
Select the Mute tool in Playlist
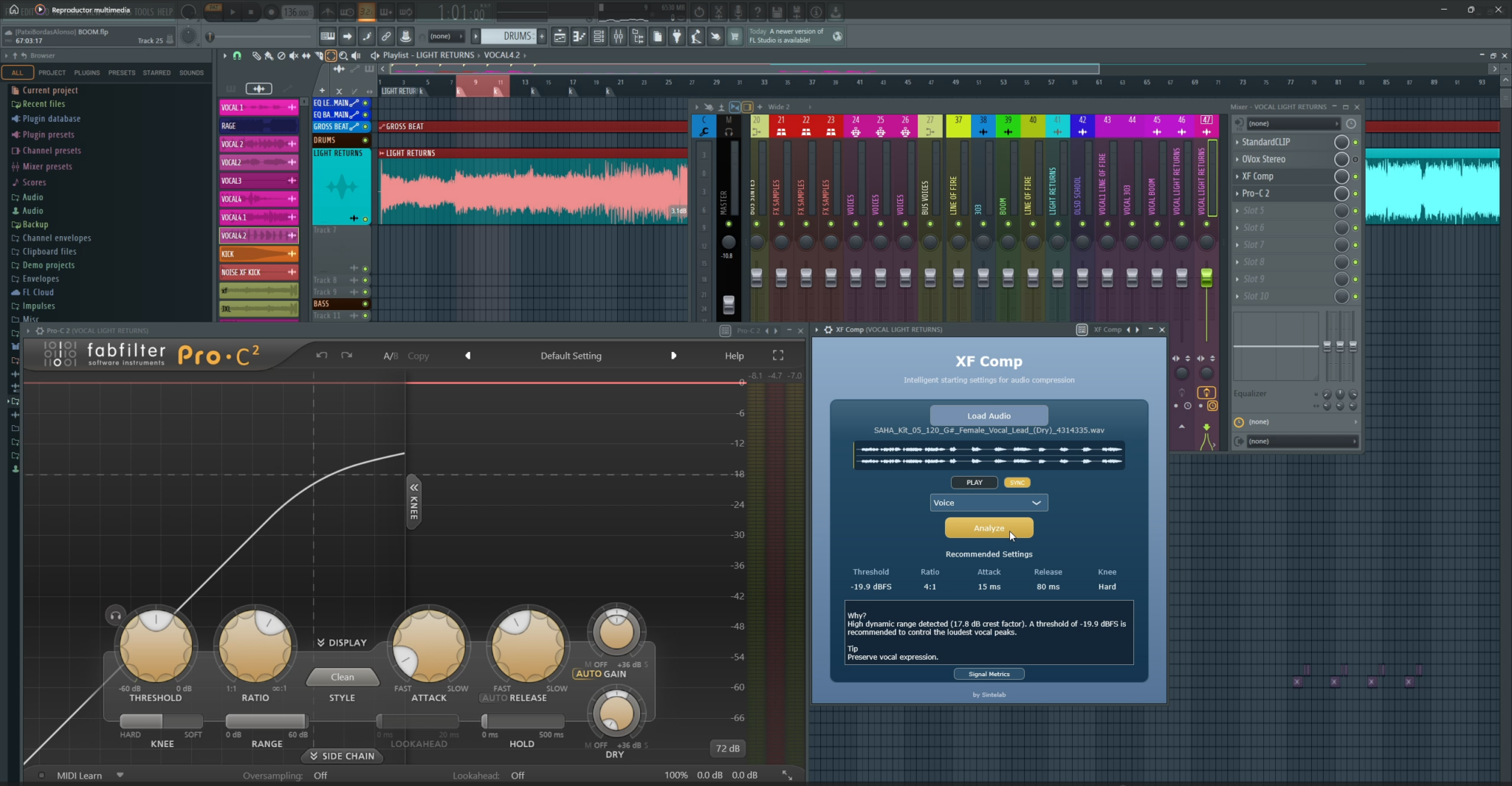point(293,55)
